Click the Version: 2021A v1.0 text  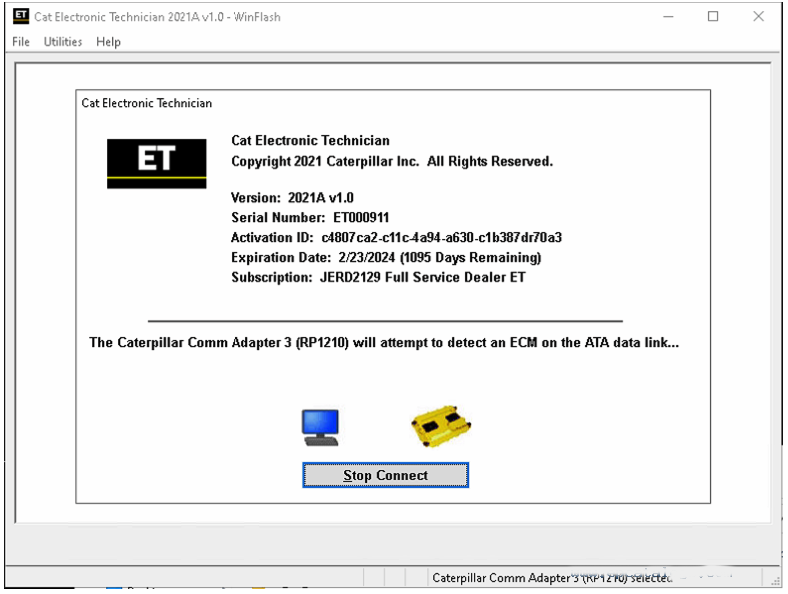pyautogui.click(x=292, y=197)
